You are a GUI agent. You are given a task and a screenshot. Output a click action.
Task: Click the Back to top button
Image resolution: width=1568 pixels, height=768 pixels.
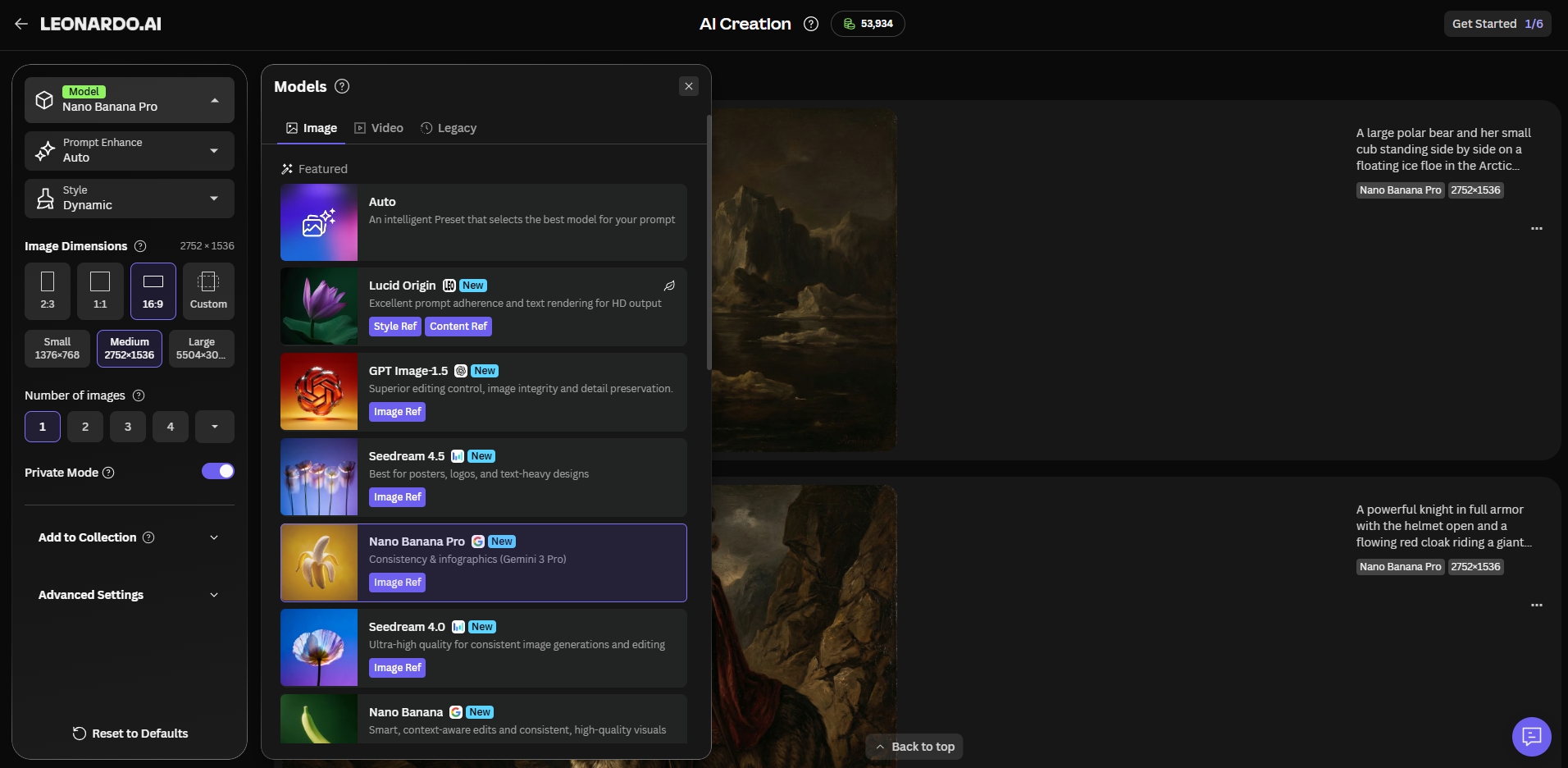point(914,747)
